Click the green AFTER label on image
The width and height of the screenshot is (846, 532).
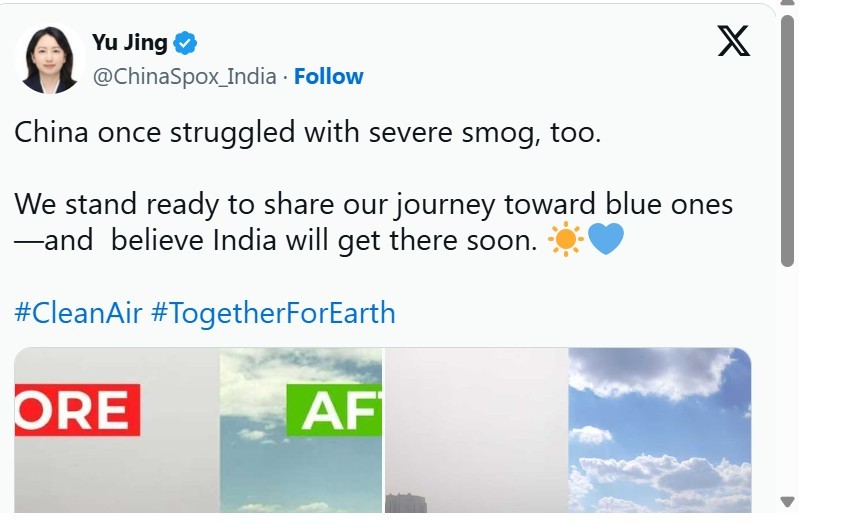click(x=334, y=411)
